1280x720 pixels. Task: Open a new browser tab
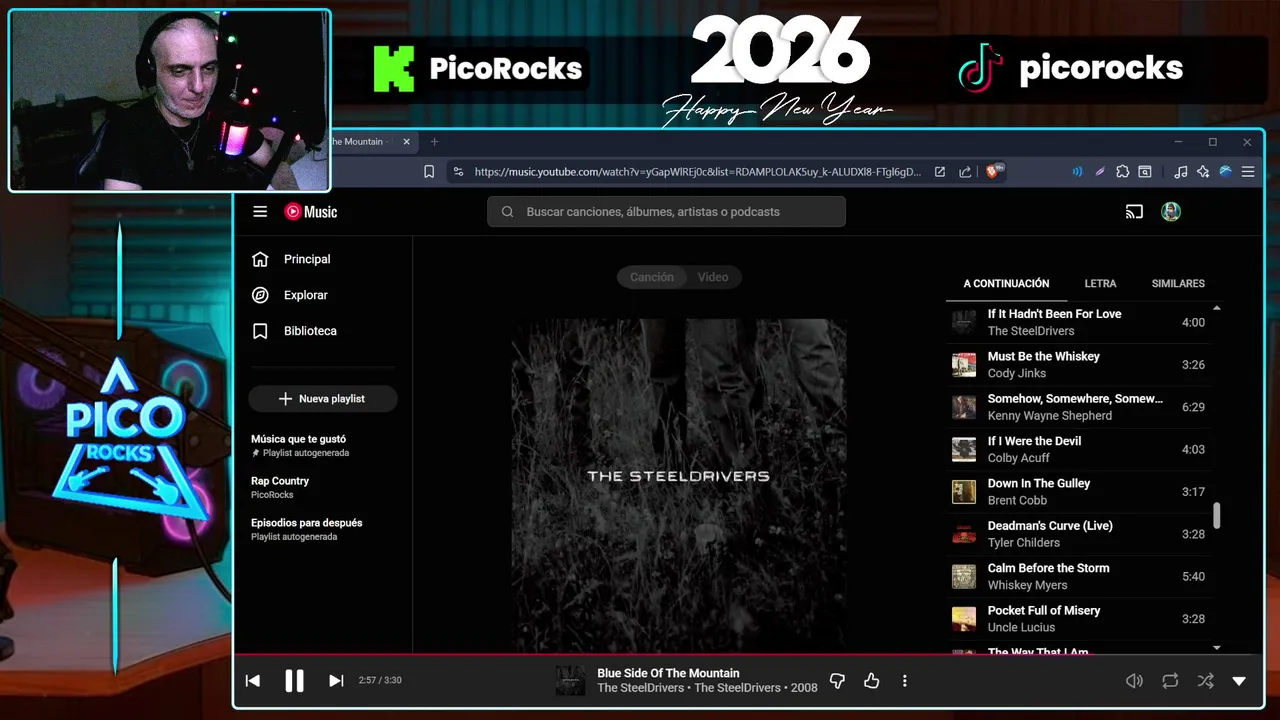[434, 142]
